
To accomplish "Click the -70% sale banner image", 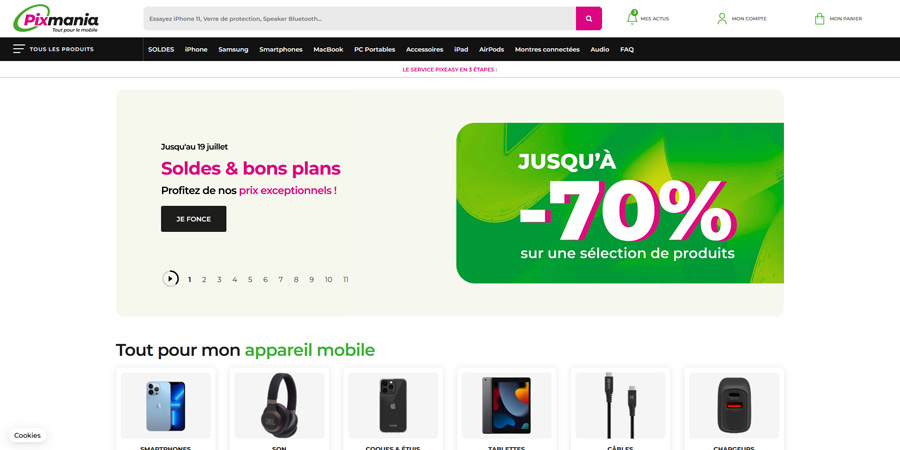I will coord(620,203).
